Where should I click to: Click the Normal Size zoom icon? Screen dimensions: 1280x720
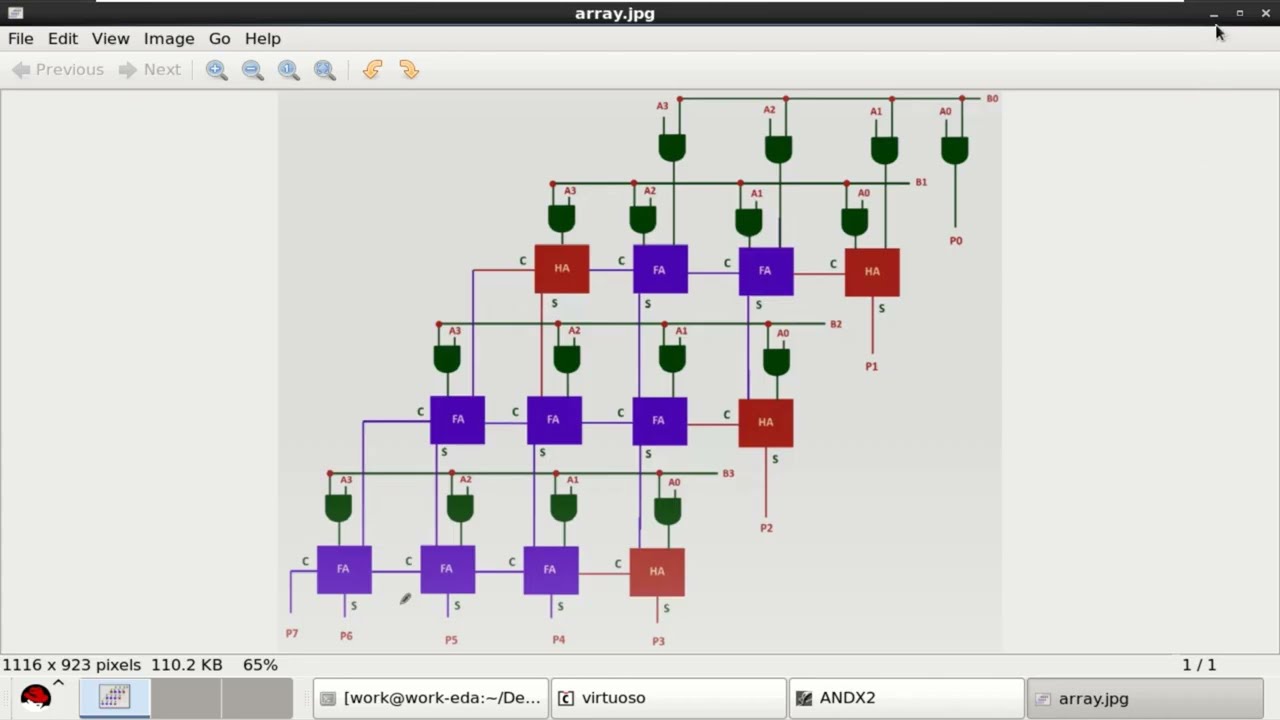(x=289, y=70)
